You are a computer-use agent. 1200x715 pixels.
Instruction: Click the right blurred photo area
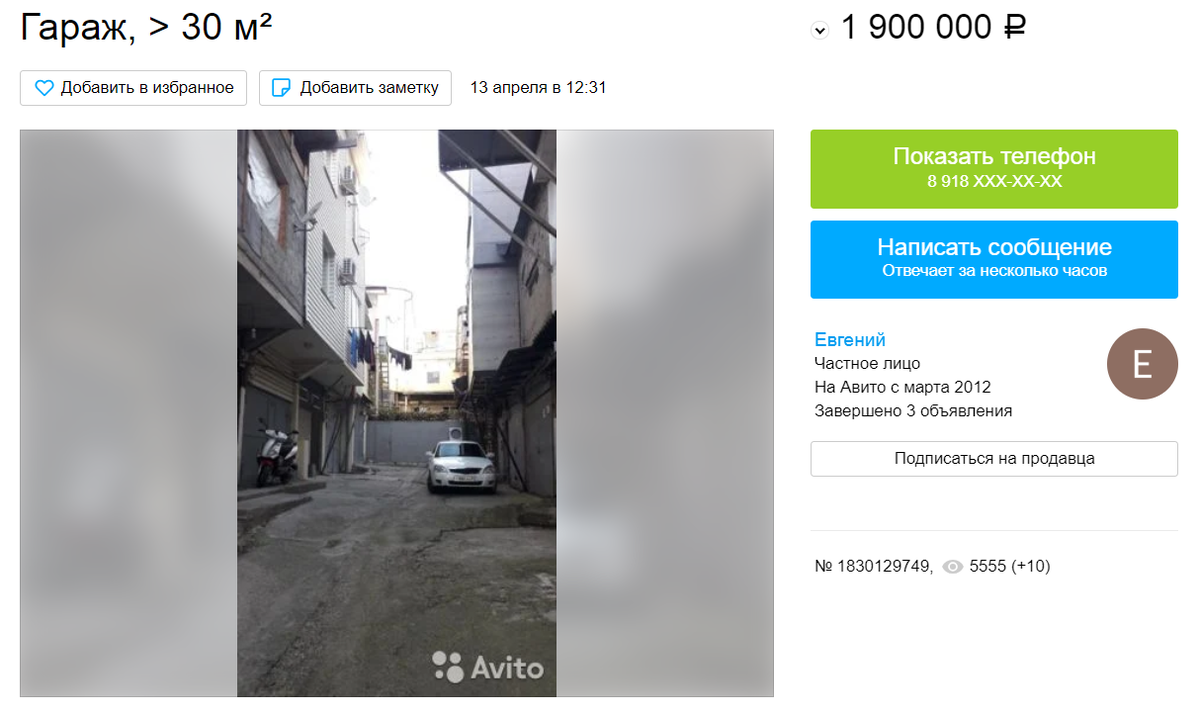[665, 413]
